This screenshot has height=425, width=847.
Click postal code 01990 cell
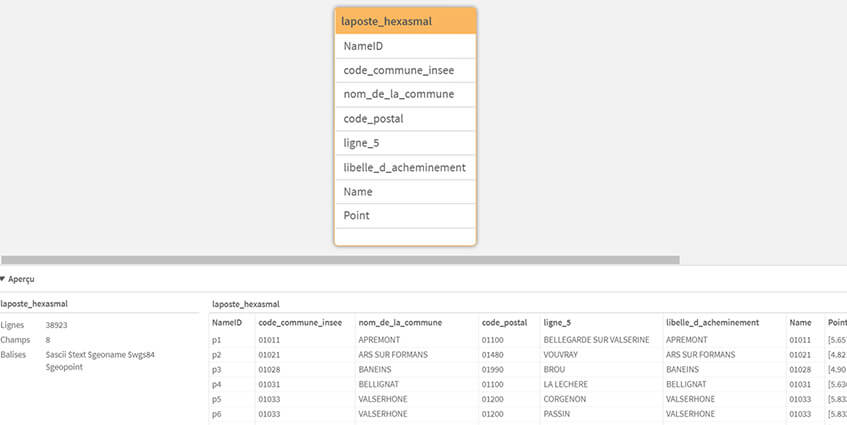tap(492, 369)
